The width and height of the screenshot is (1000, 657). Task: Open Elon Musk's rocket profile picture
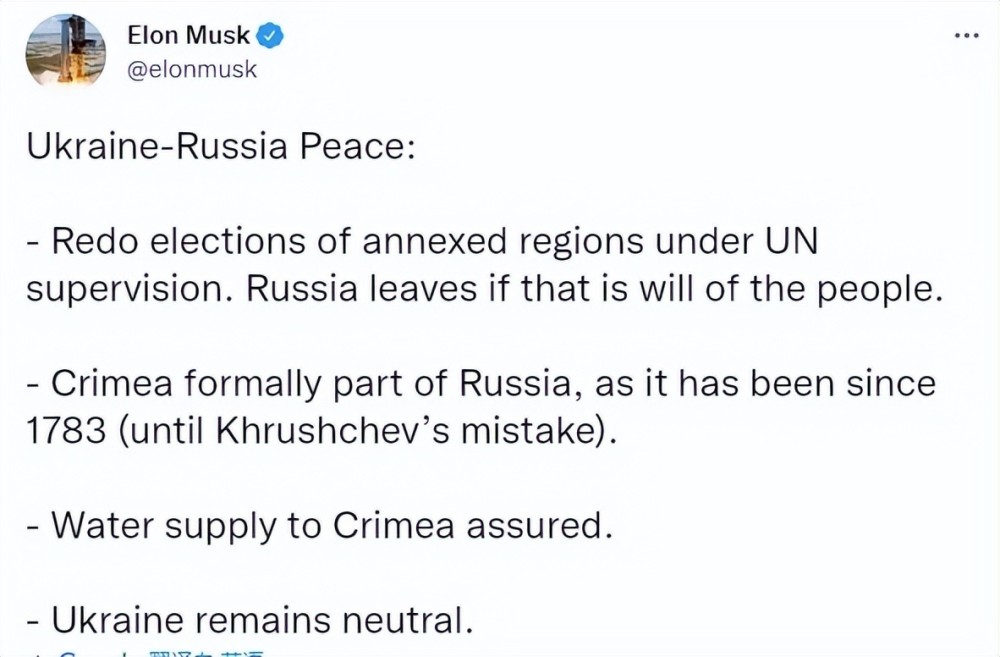pos(66,50)
